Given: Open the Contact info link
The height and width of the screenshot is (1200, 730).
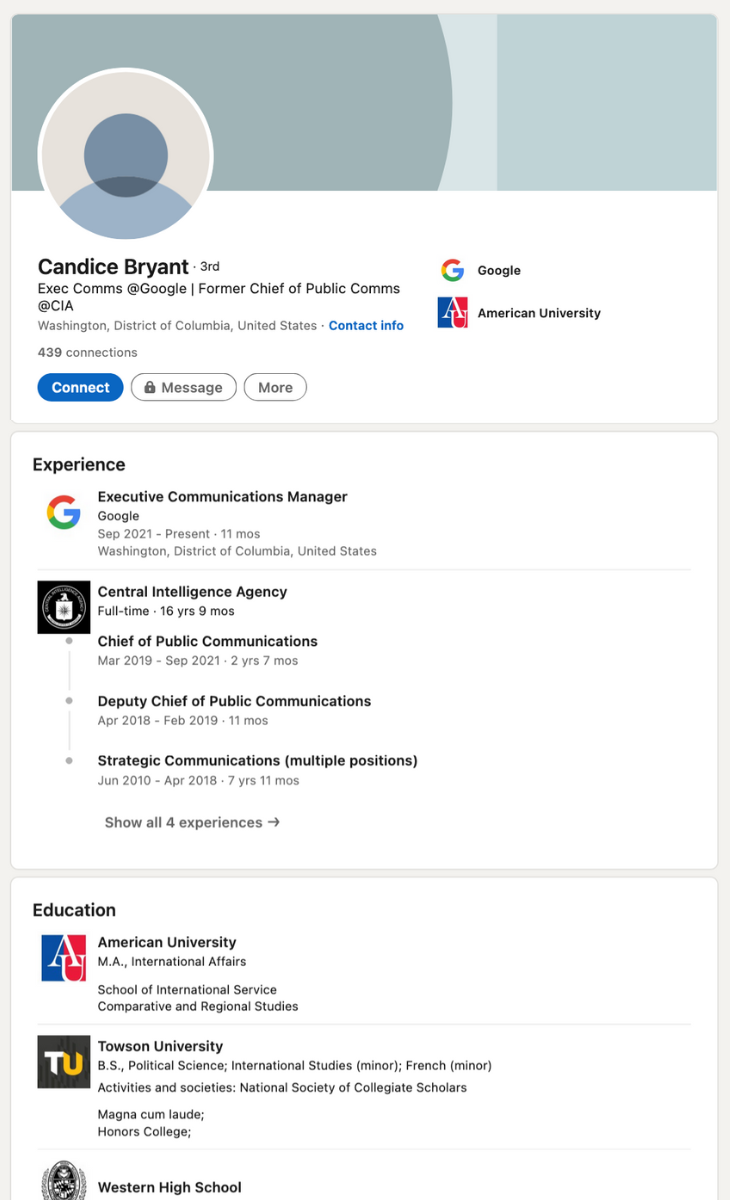Looking at the screenshot, I should (366, 325).
